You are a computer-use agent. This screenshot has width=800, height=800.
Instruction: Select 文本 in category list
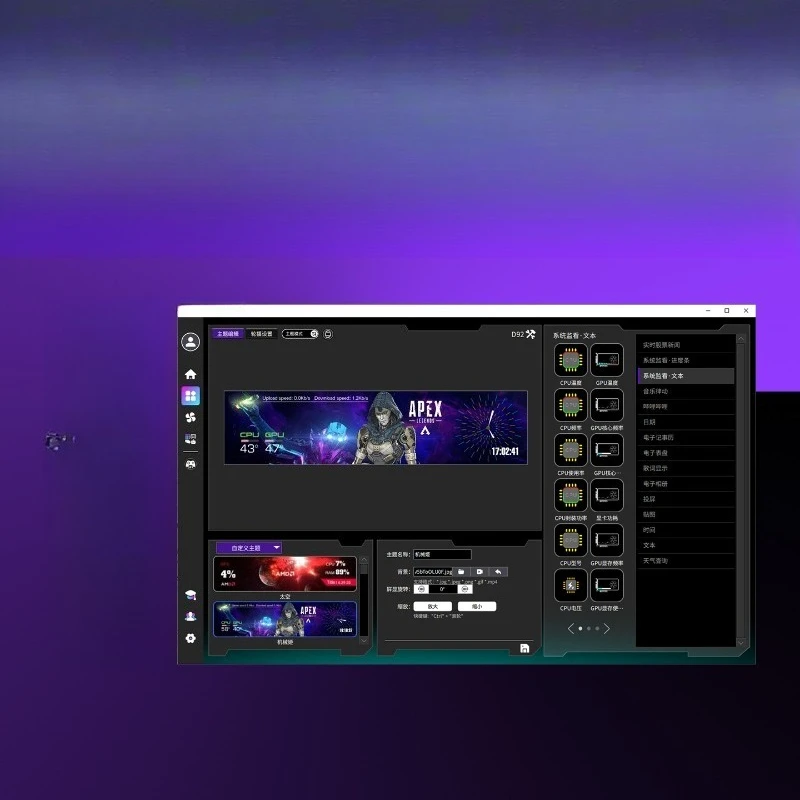pos(686,545)
